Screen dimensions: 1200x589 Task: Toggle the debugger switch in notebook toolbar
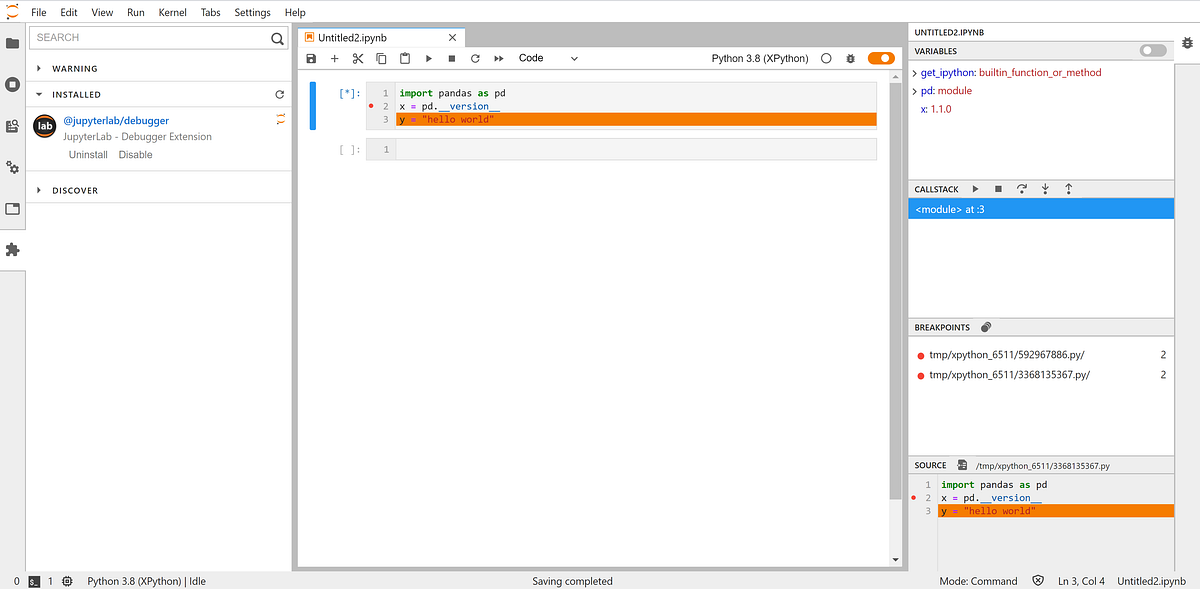(879, 58)
